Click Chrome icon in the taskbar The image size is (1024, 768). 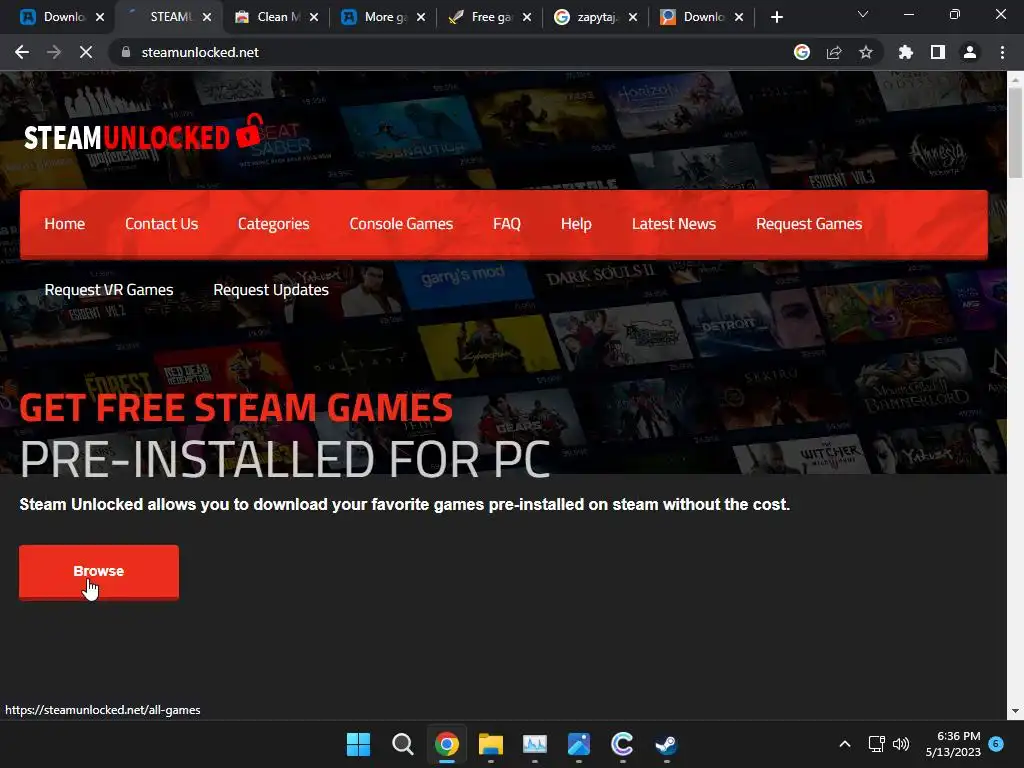(447, 744)
